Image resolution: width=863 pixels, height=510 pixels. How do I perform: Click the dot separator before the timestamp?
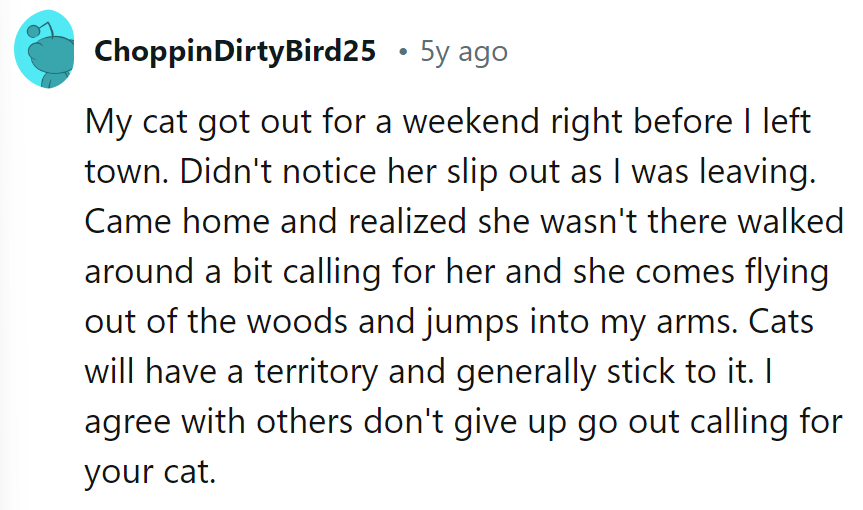[x=402, y=52]
